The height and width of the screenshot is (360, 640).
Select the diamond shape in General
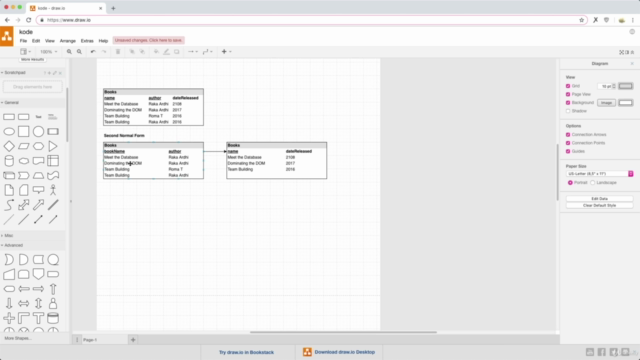pyautogui.click(x=9, y=146)
